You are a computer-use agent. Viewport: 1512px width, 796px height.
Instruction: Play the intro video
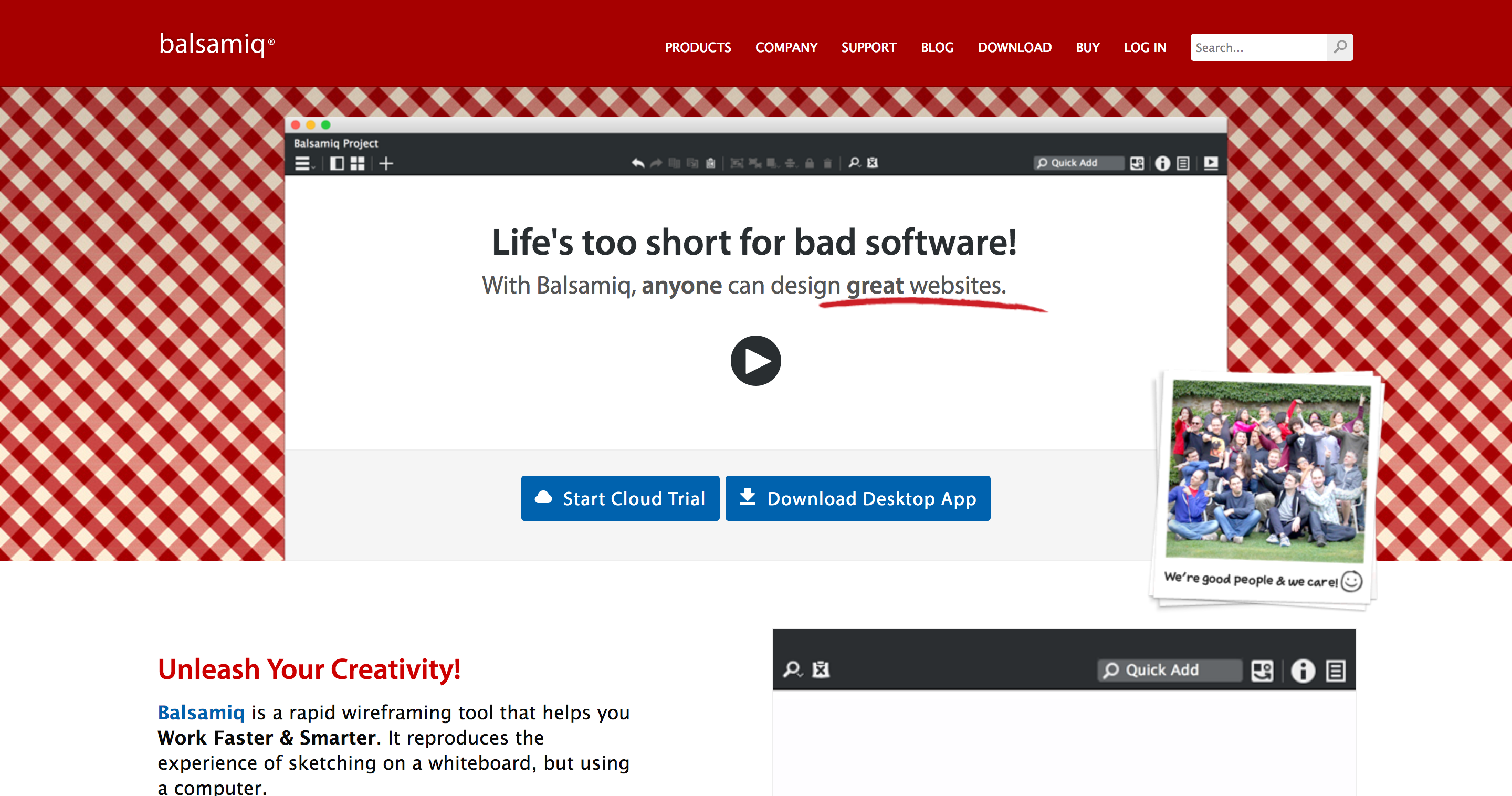755,360
